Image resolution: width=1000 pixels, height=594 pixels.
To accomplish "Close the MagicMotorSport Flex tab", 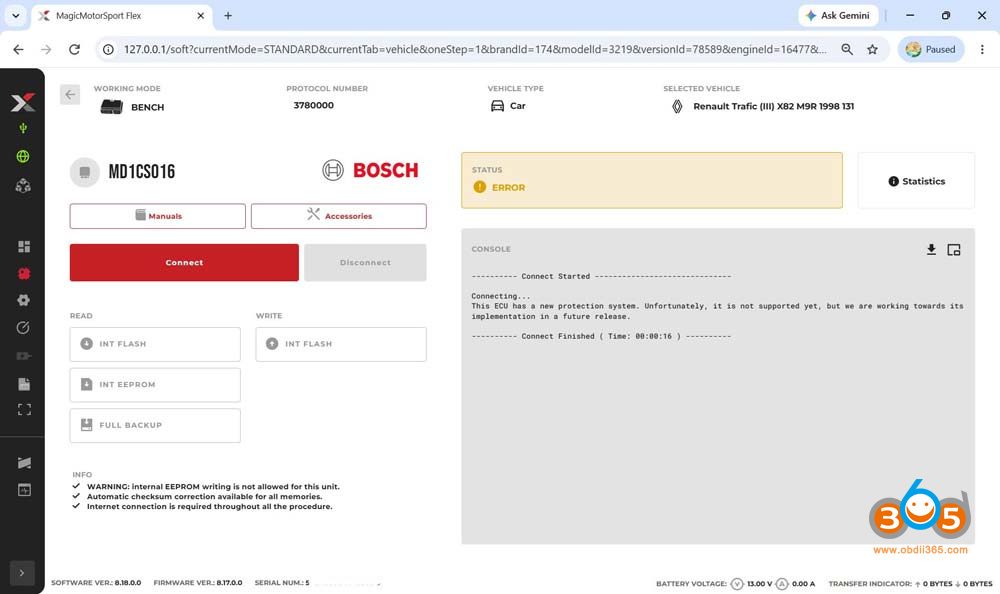I will 201,16.
